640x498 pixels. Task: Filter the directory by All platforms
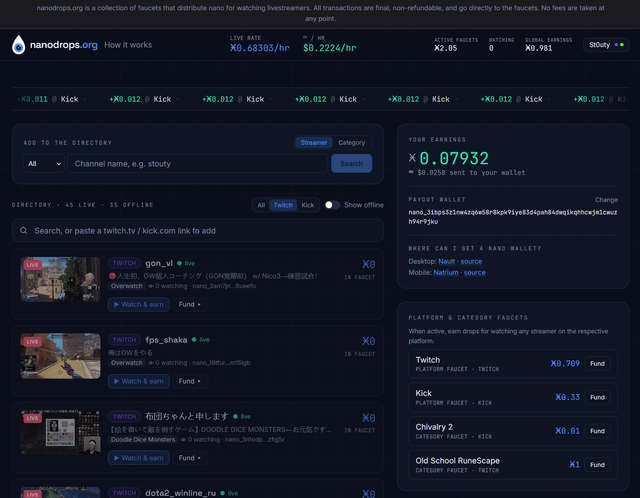261,205
